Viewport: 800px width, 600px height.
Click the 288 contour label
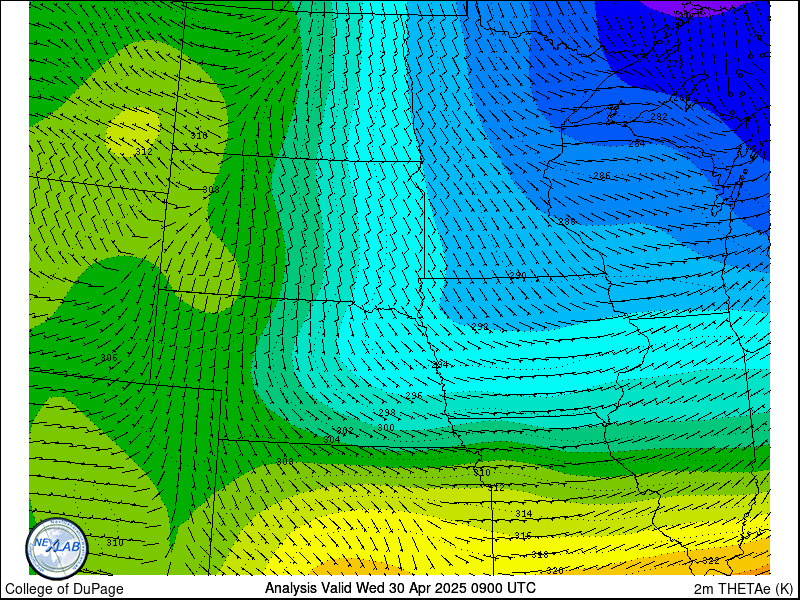(x=567, y=221)
